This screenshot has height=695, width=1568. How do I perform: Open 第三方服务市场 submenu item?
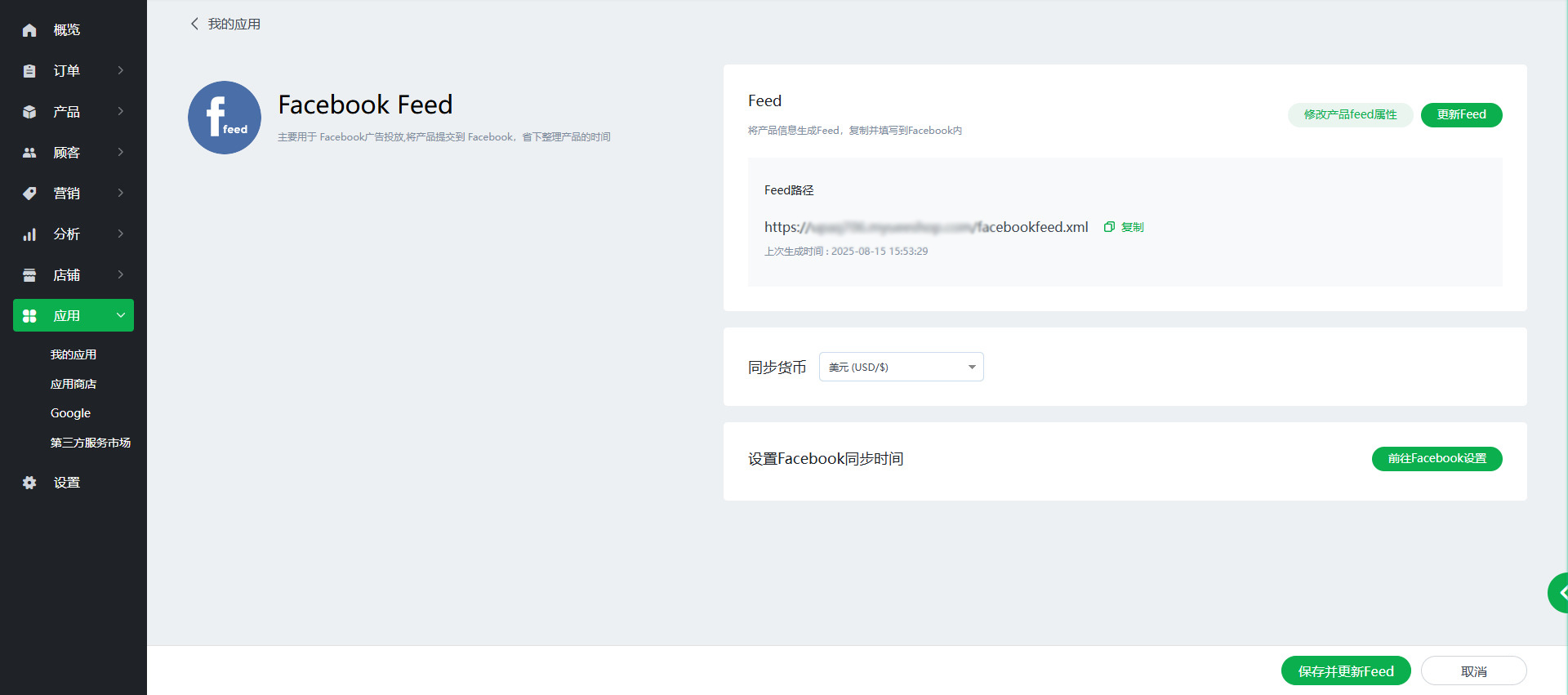tap(90, 443)
